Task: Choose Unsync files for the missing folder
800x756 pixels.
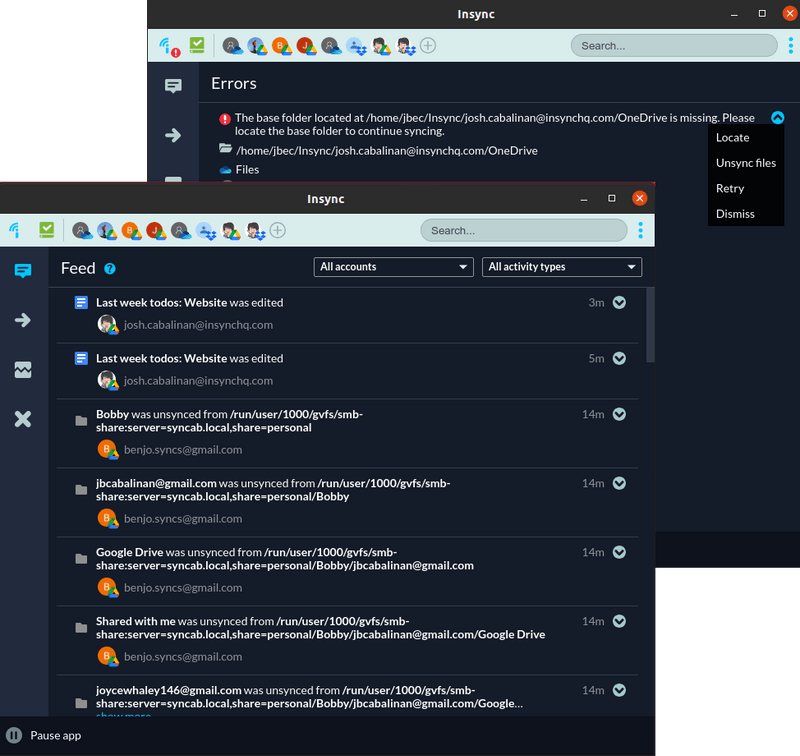Action: [746, 162]
